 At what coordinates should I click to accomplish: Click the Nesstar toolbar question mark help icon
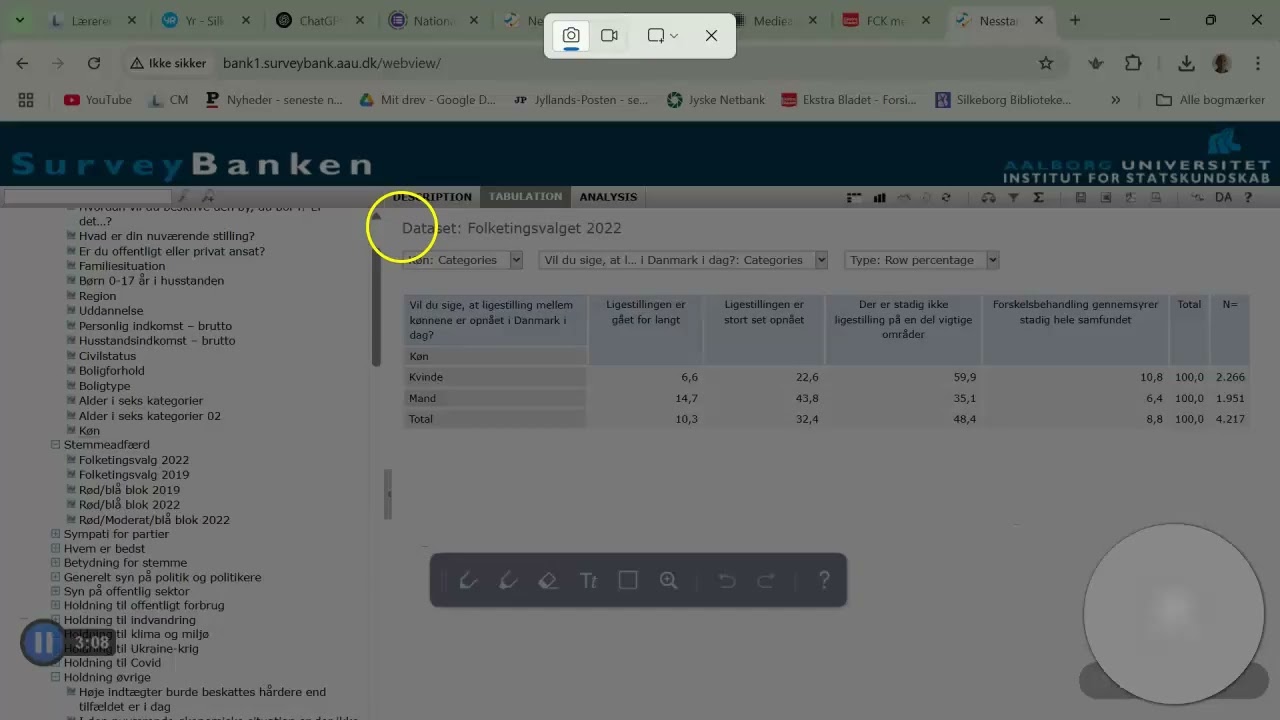tap(1248, 198)
